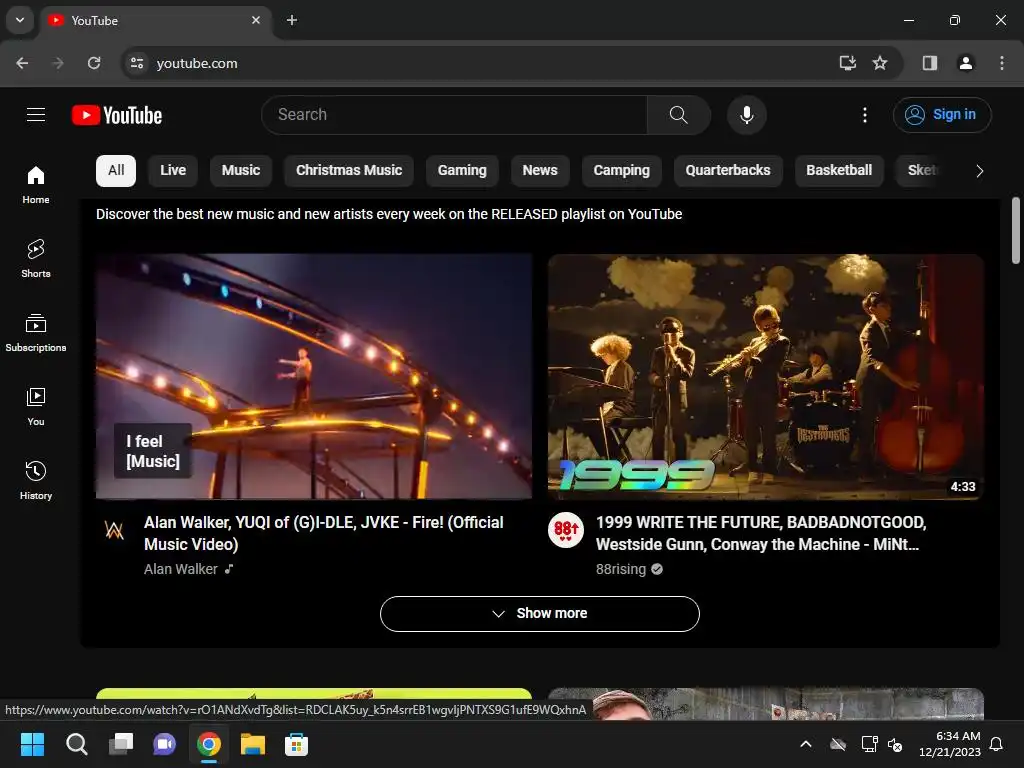Image resolution: width=1024 pixels, height=768 pixels.
Task: Click the OneDrive cloud tray icon
Action: [838, 744]
